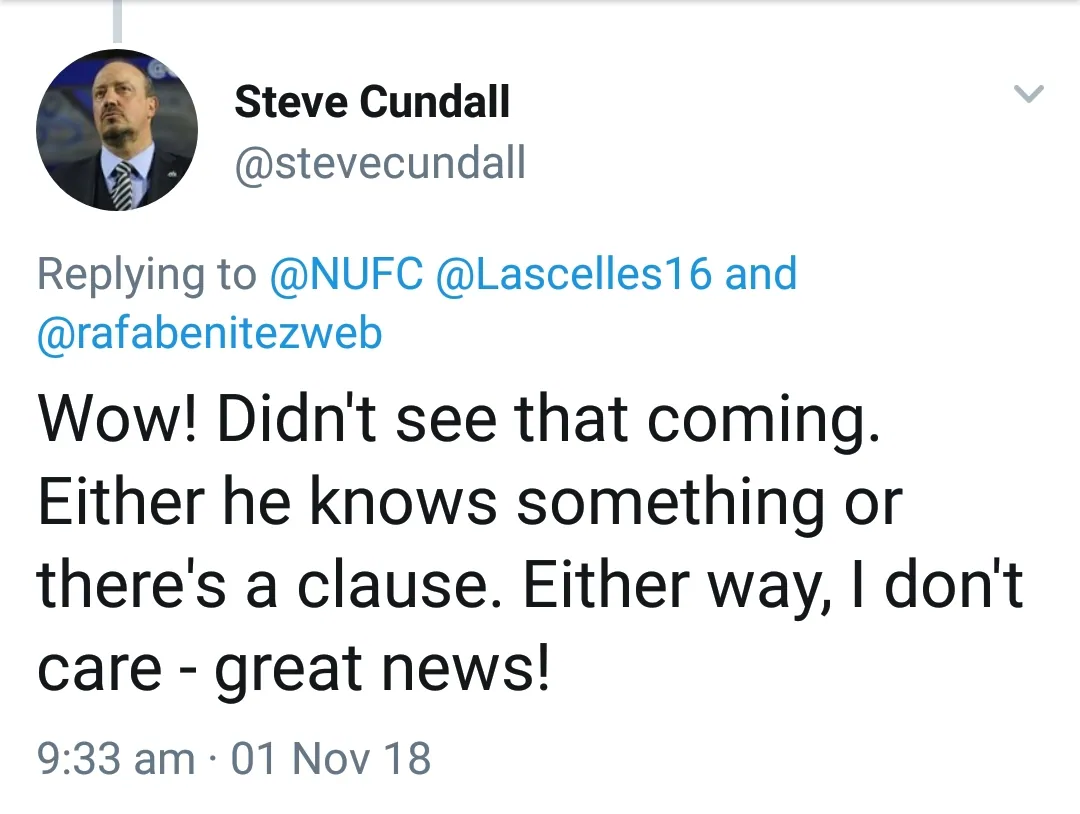Open the @stevecundall handle
The height and width of the screenshot is (814, 1080).
(379, 163)
